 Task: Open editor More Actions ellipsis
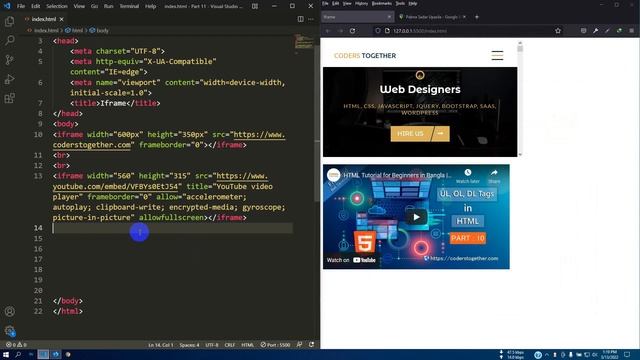pos(311,19)
